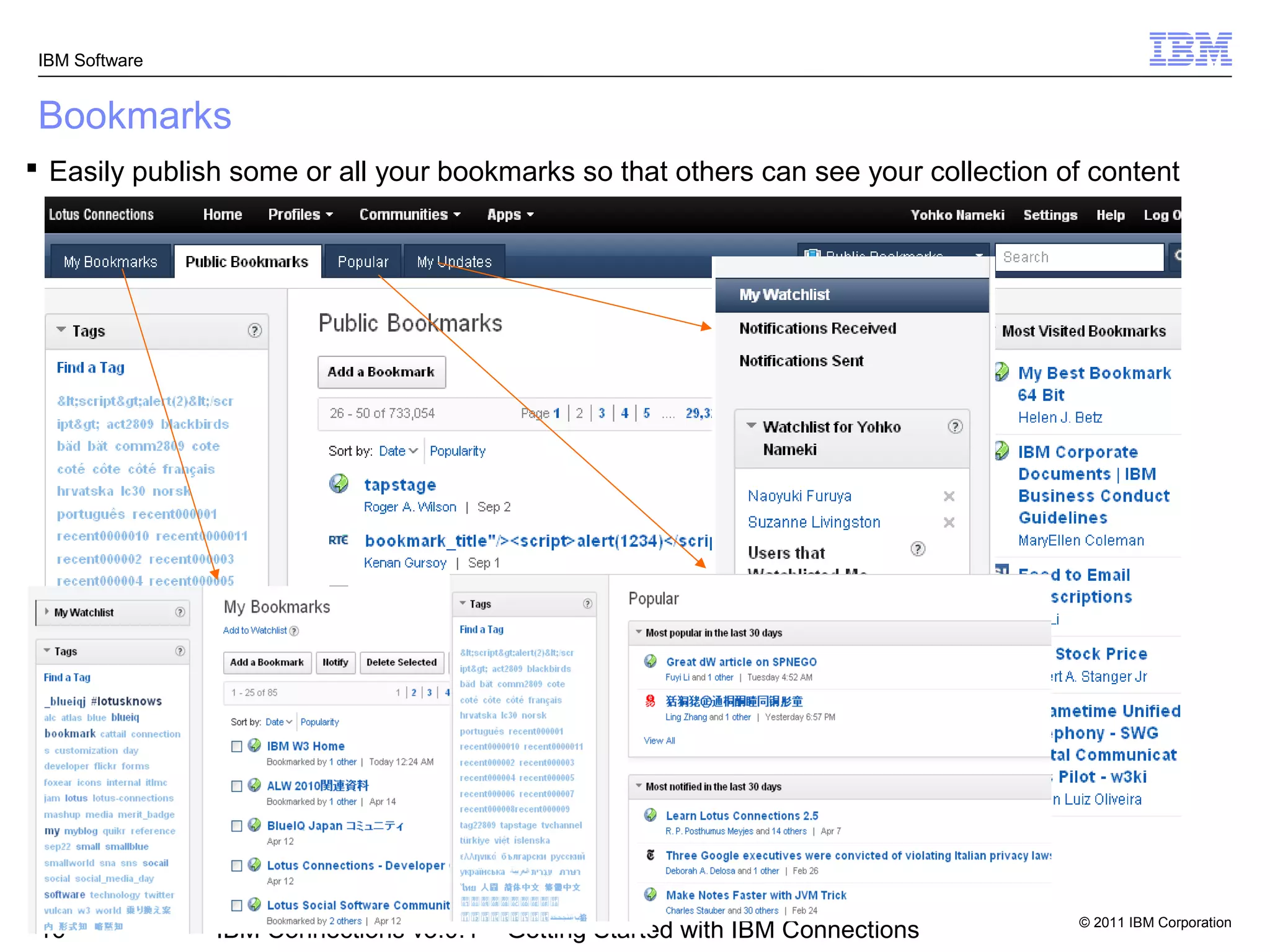Switch to the My Bookmarks tab

pos(110,262)
